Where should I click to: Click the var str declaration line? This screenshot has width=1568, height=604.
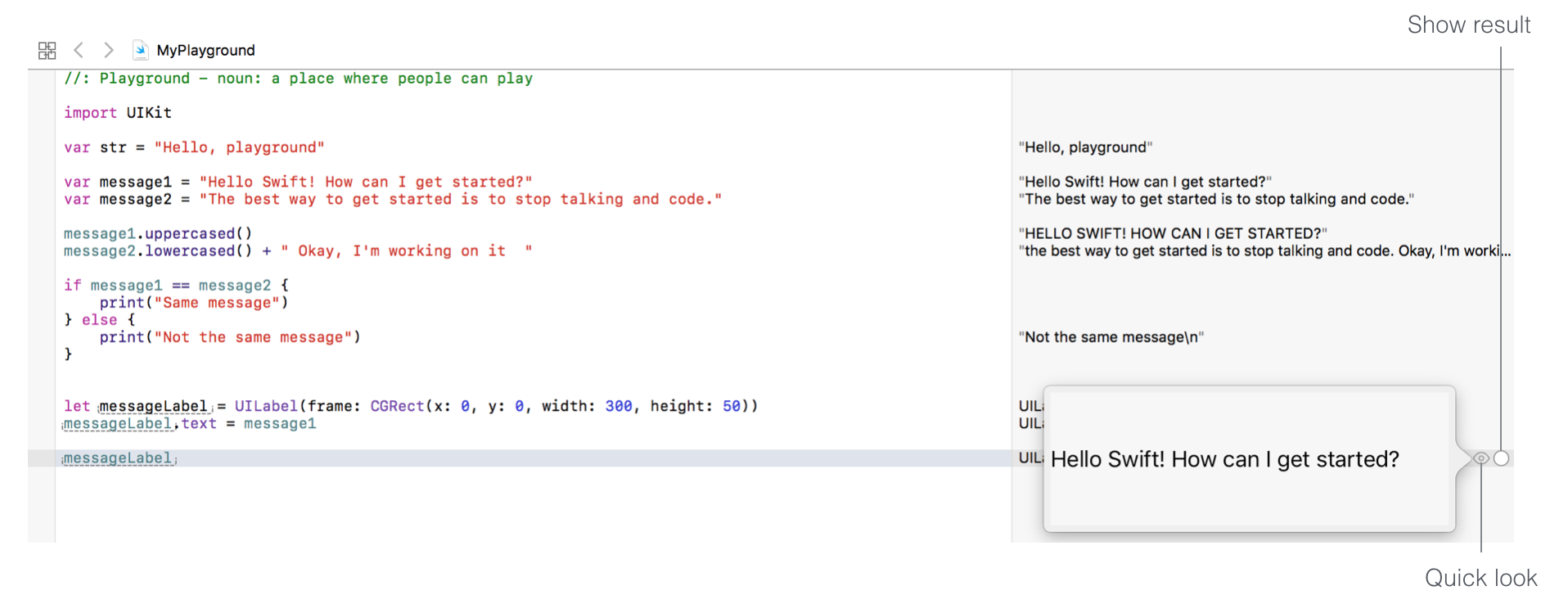tap(194, 147)
